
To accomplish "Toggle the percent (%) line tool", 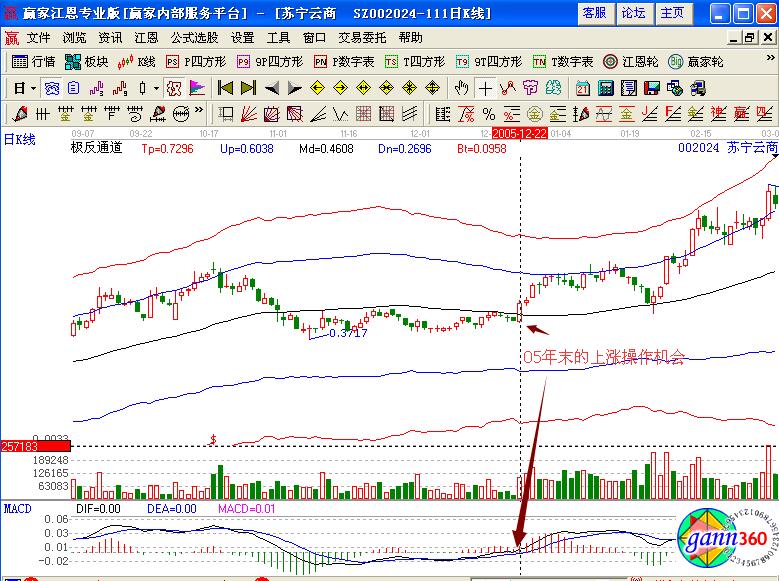I will (489, 113).
